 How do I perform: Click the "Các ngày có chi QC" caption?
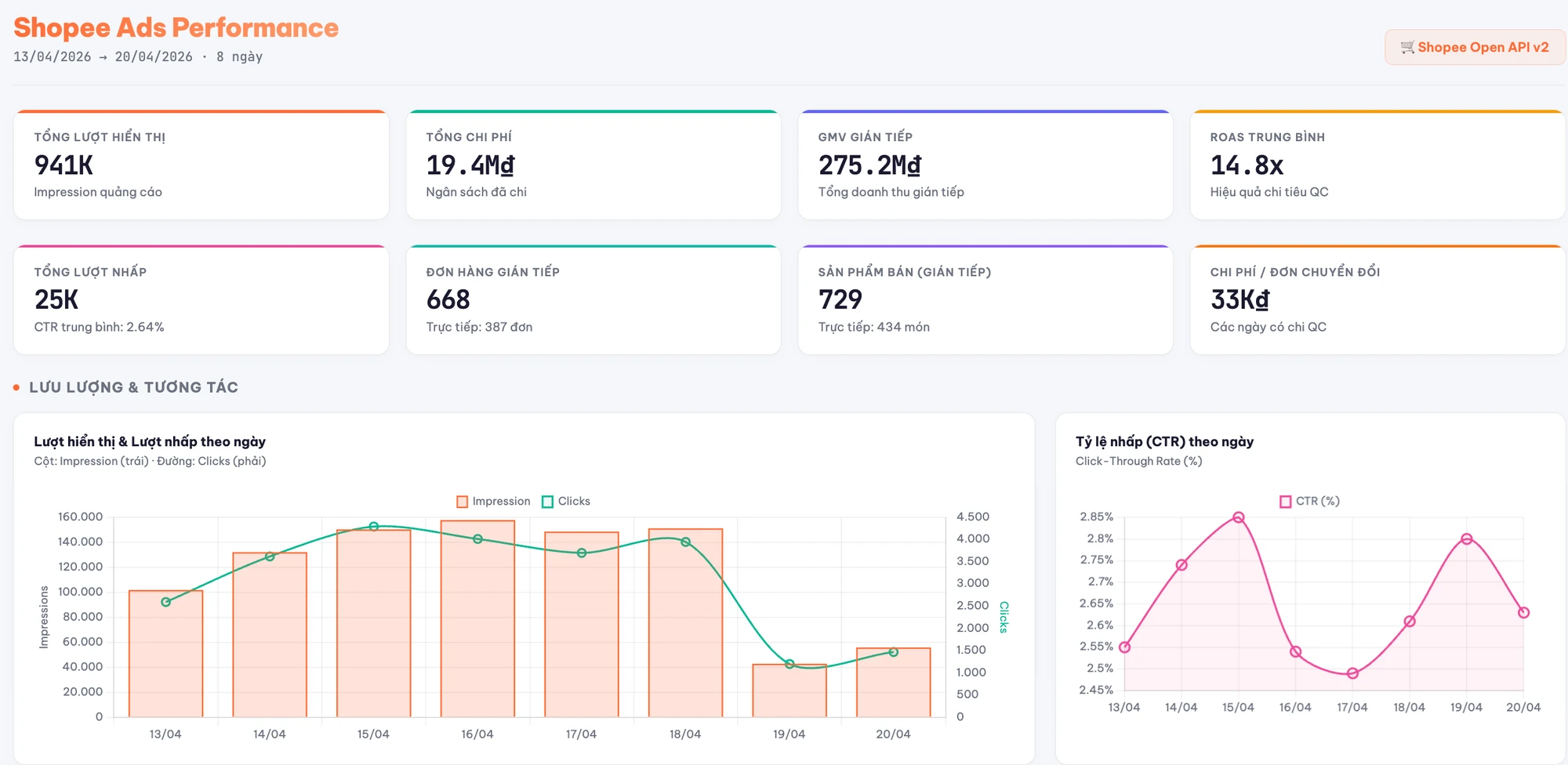[x=1269, y=327]
